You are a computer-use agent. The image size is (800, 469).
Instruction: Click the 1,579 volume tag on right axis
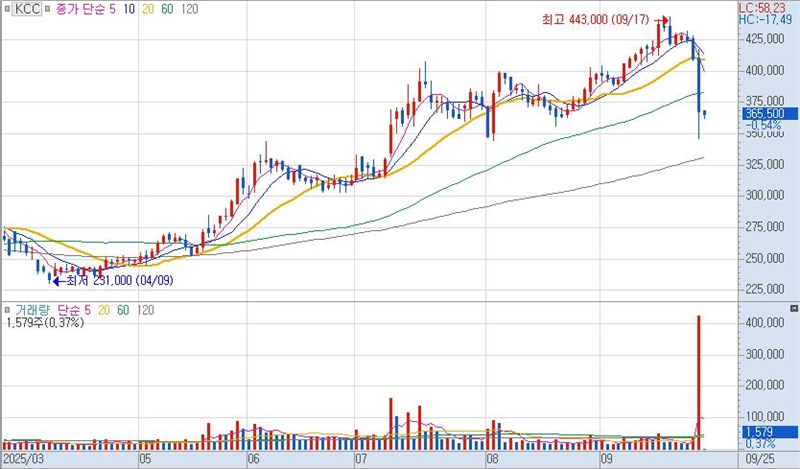[758, 431]
